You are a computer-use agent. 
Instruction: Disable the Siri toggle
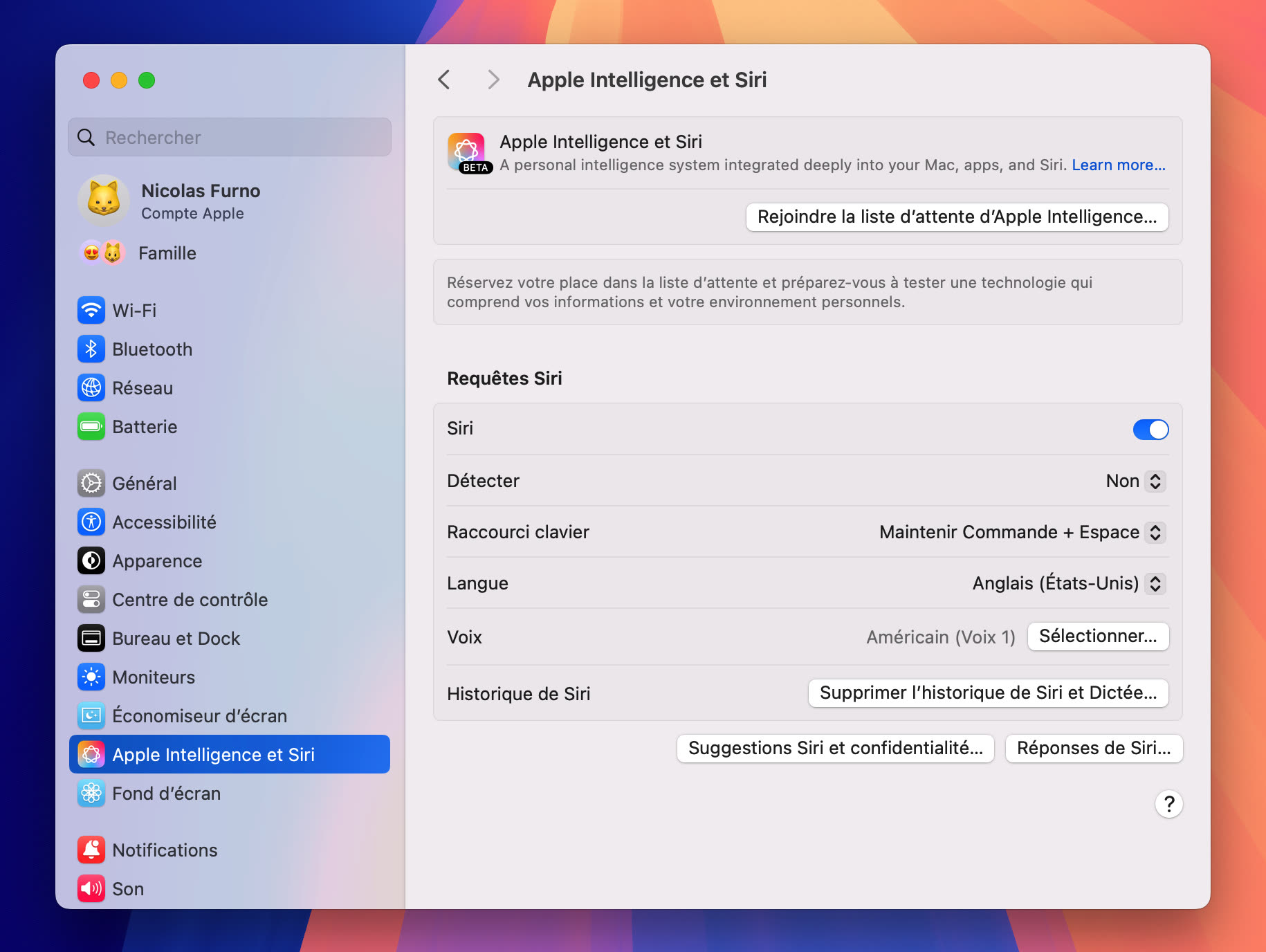pos(1150,429)
